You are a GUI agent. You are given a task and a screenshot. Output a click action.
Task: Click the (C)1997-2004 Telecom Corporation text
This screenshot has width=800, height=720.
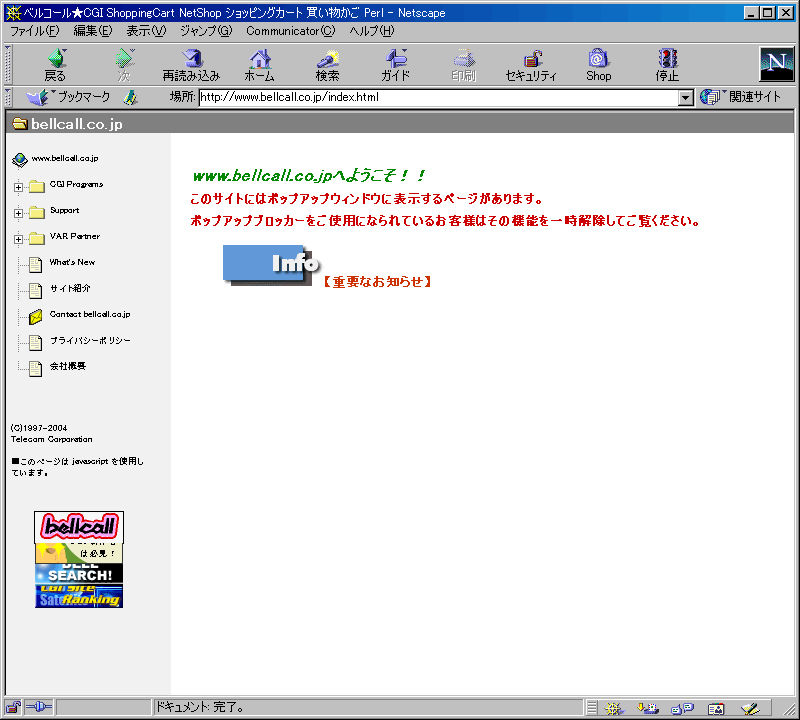51,434
